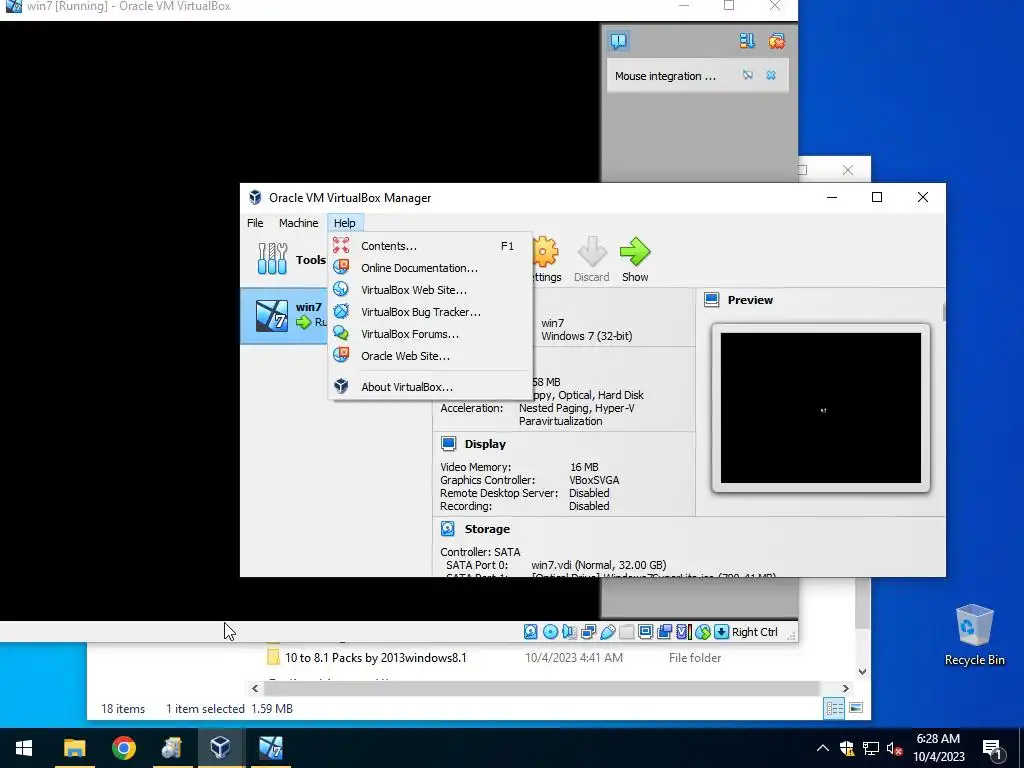
Task: Click the Preview section header
Action: tap(750, 300)
